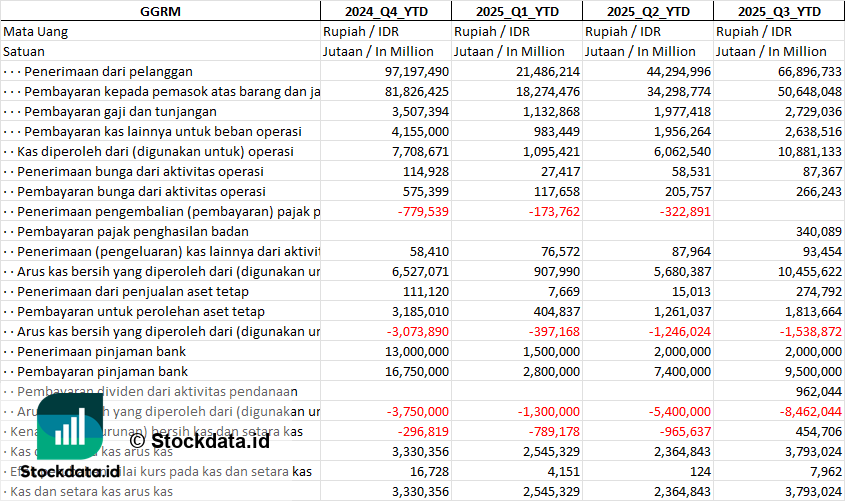Click value 5,680,387
The width and height of the screenshot is (845, 501).
point(682,271)
